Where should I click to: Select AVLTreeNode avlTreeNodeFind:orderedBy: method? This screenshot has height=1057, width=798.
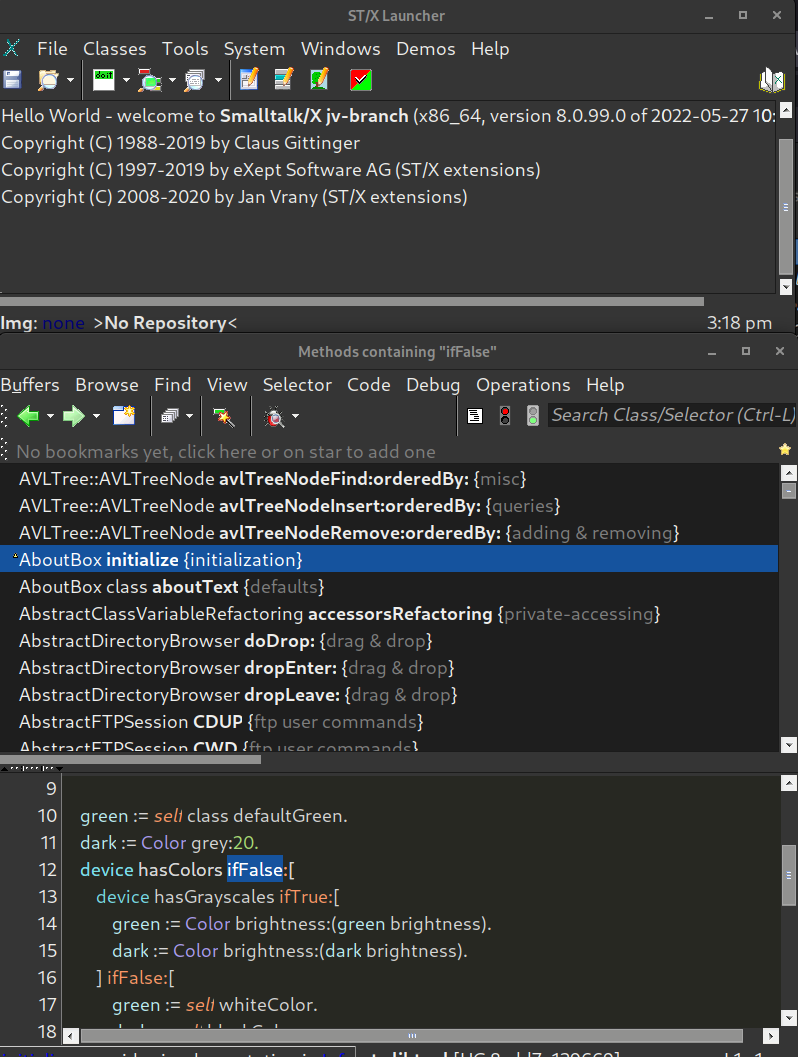click(x=389, y=479)
